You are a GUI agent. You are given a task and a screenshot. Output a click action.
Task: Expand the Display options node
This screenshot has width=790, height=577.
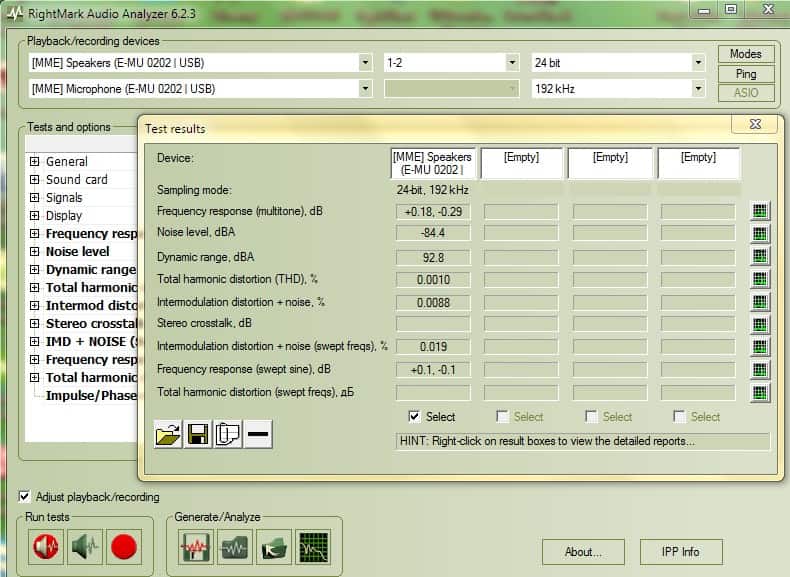pyautogui.click(x=34, y=216)
